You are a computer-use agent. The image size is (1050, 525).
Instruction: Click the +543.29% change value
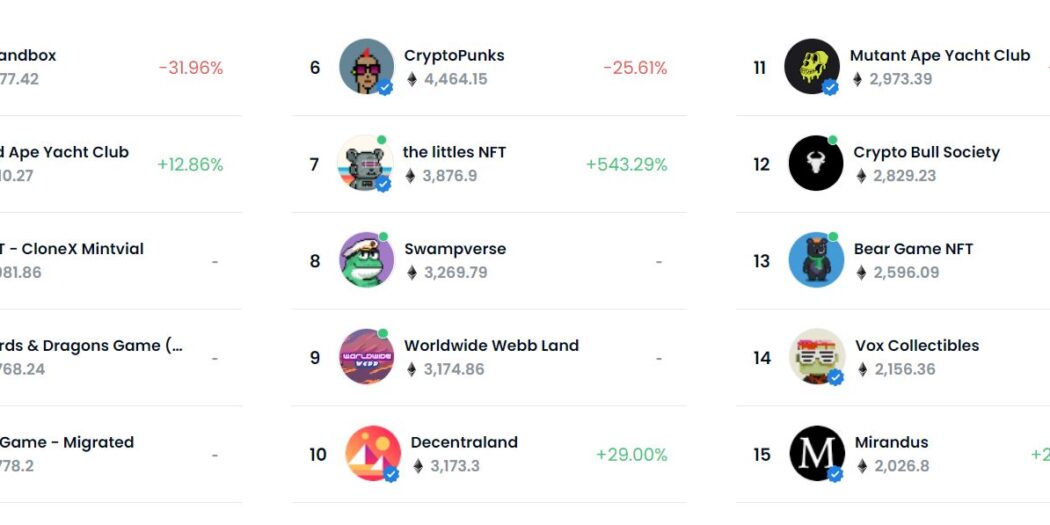pyautogui.click(x=627, y=165)
